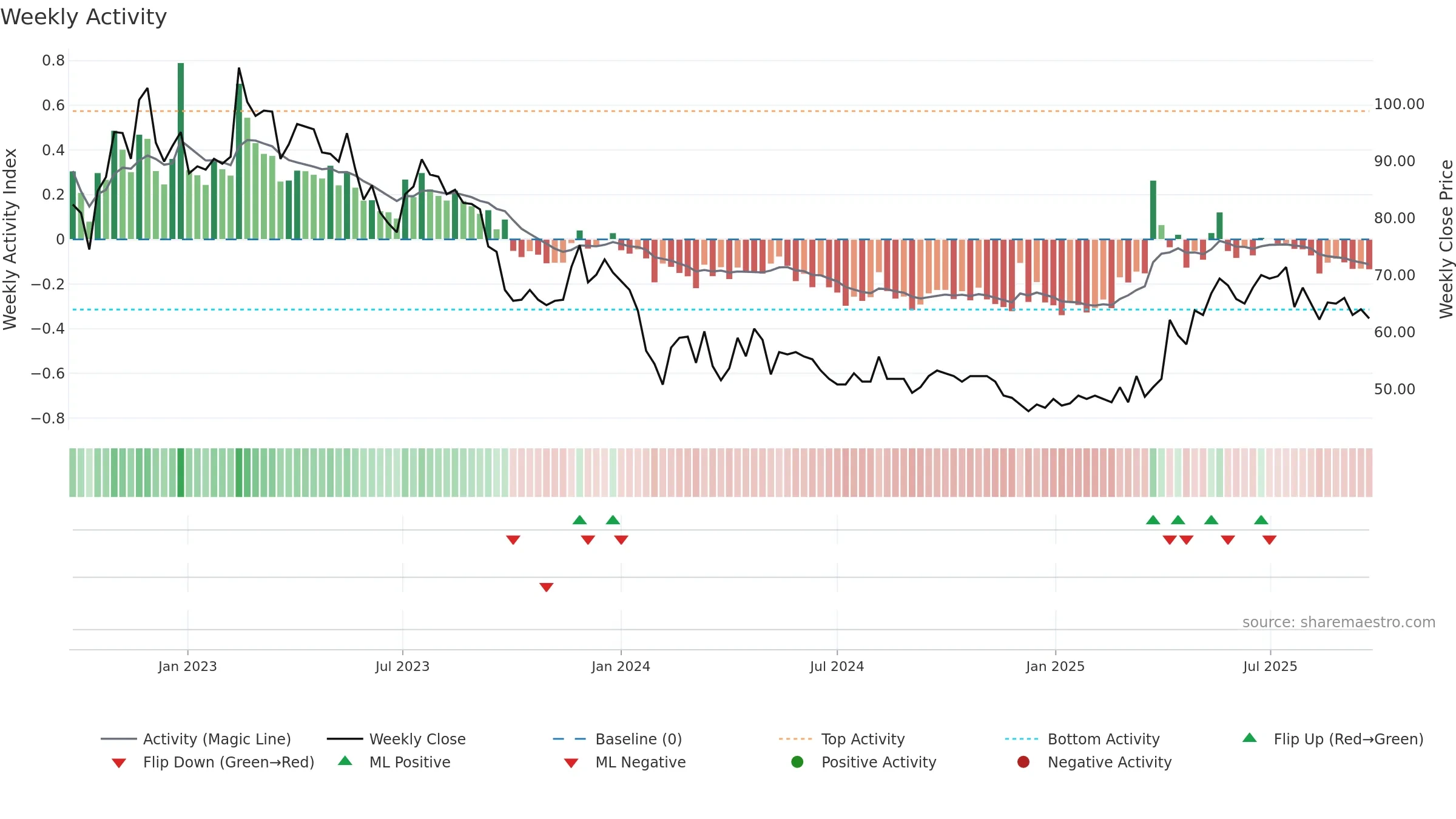This screenshot has width=1456, height=819.
Task: Click the −0.4 activity index axis label
Action: (x=48, y=329)
